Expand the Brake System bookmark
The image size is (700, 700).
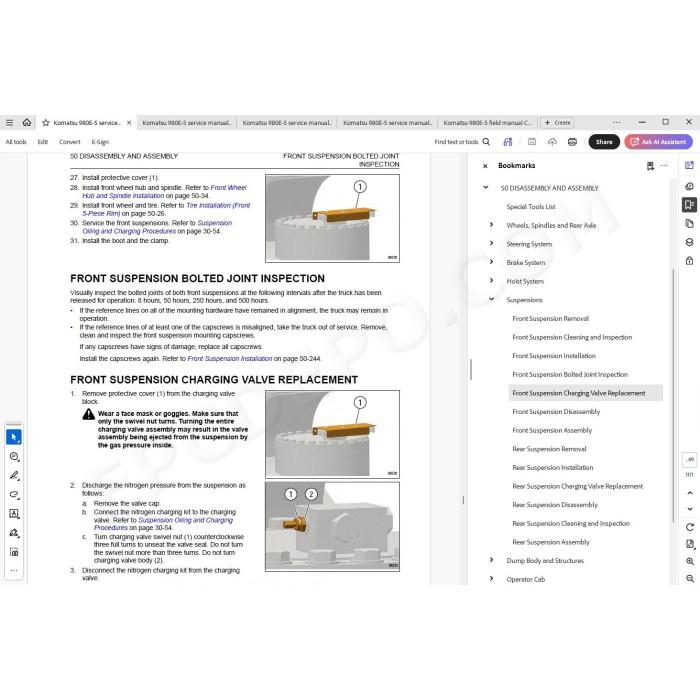click(x=492, y=262)
